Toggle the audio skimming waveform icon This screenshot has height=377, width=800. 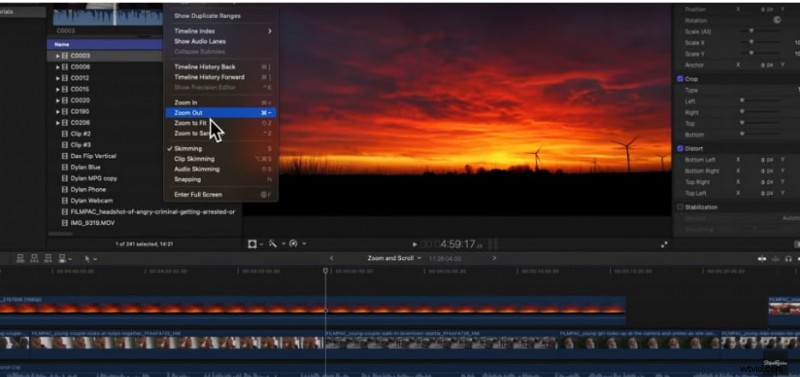coord(776,259)
